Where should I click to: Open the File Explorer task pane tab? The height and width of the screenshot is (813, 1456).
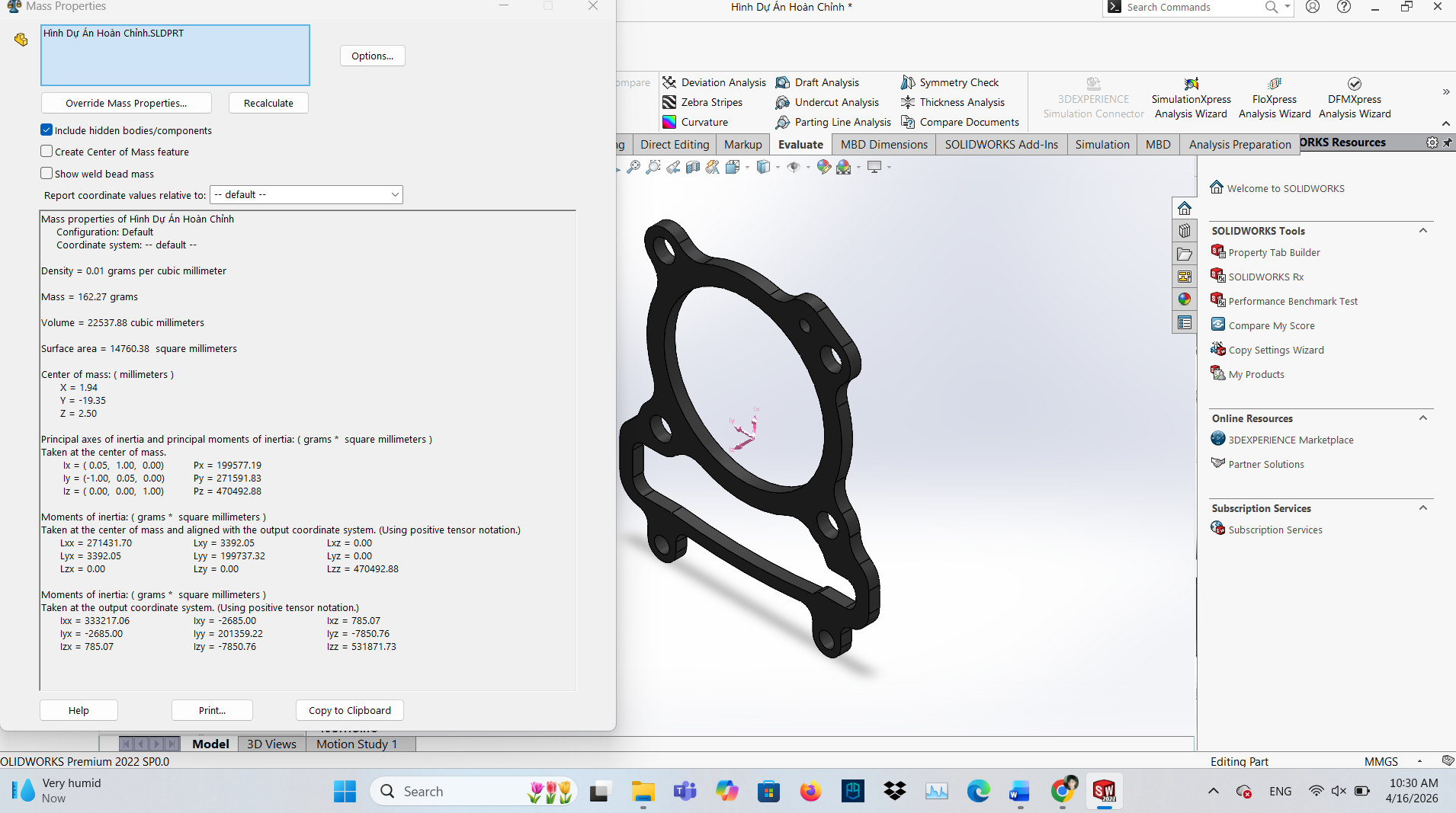[1185, 254]
